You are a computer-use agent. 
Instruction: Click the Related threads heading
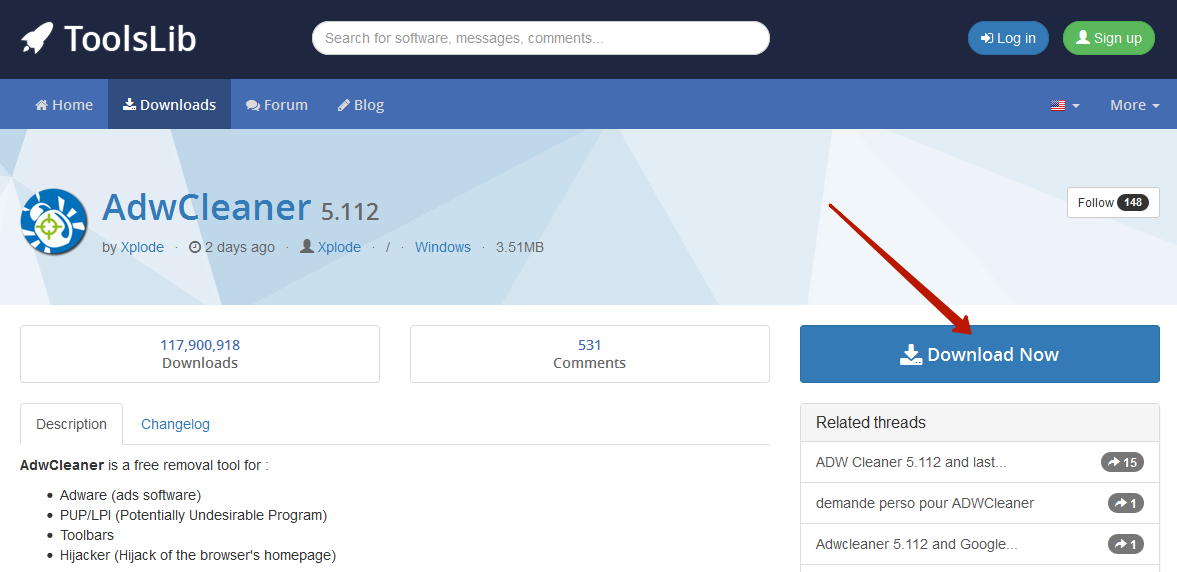tap(871, 423)
